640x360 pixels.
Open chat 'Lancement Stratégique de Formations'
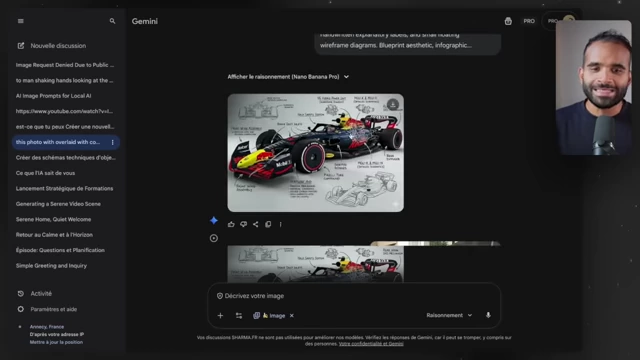pos(65,189)
